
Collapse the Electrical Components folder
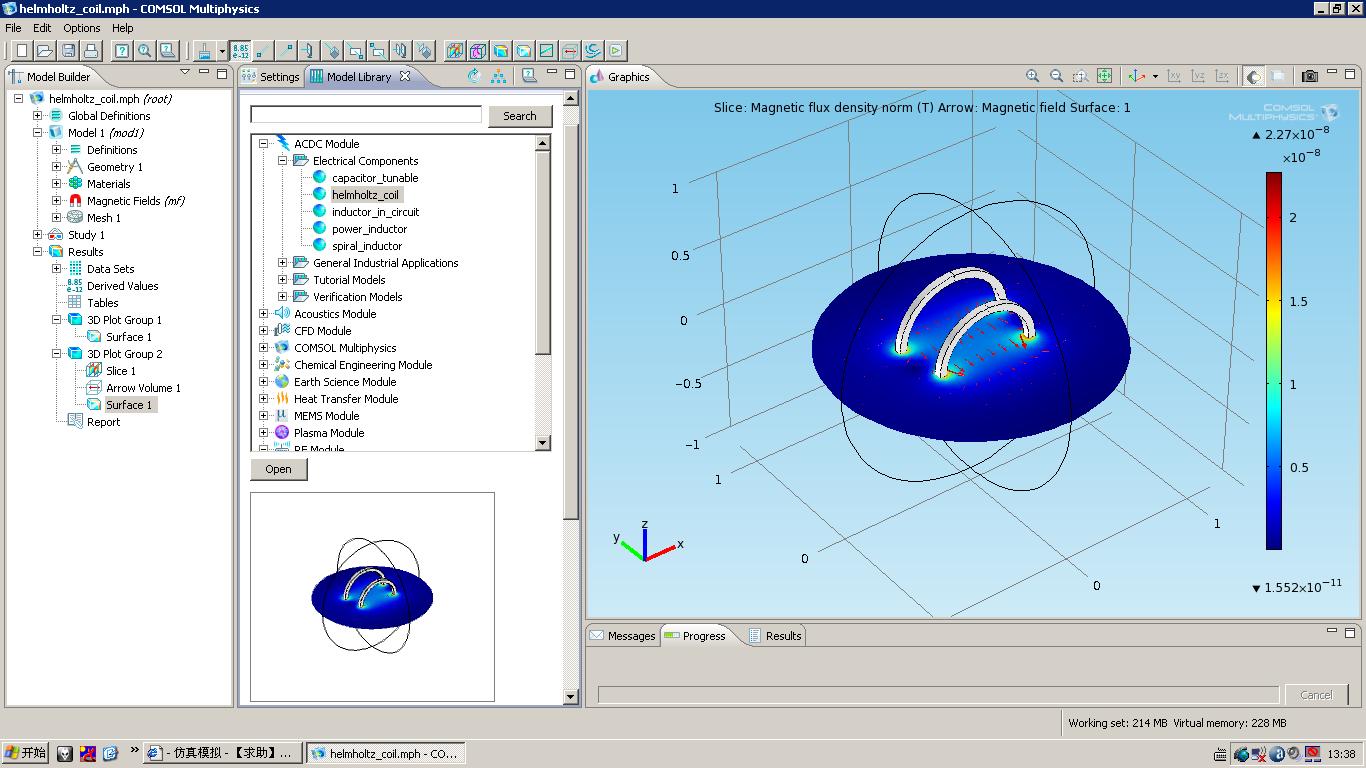pyautogui.click(x=283, y=161)
